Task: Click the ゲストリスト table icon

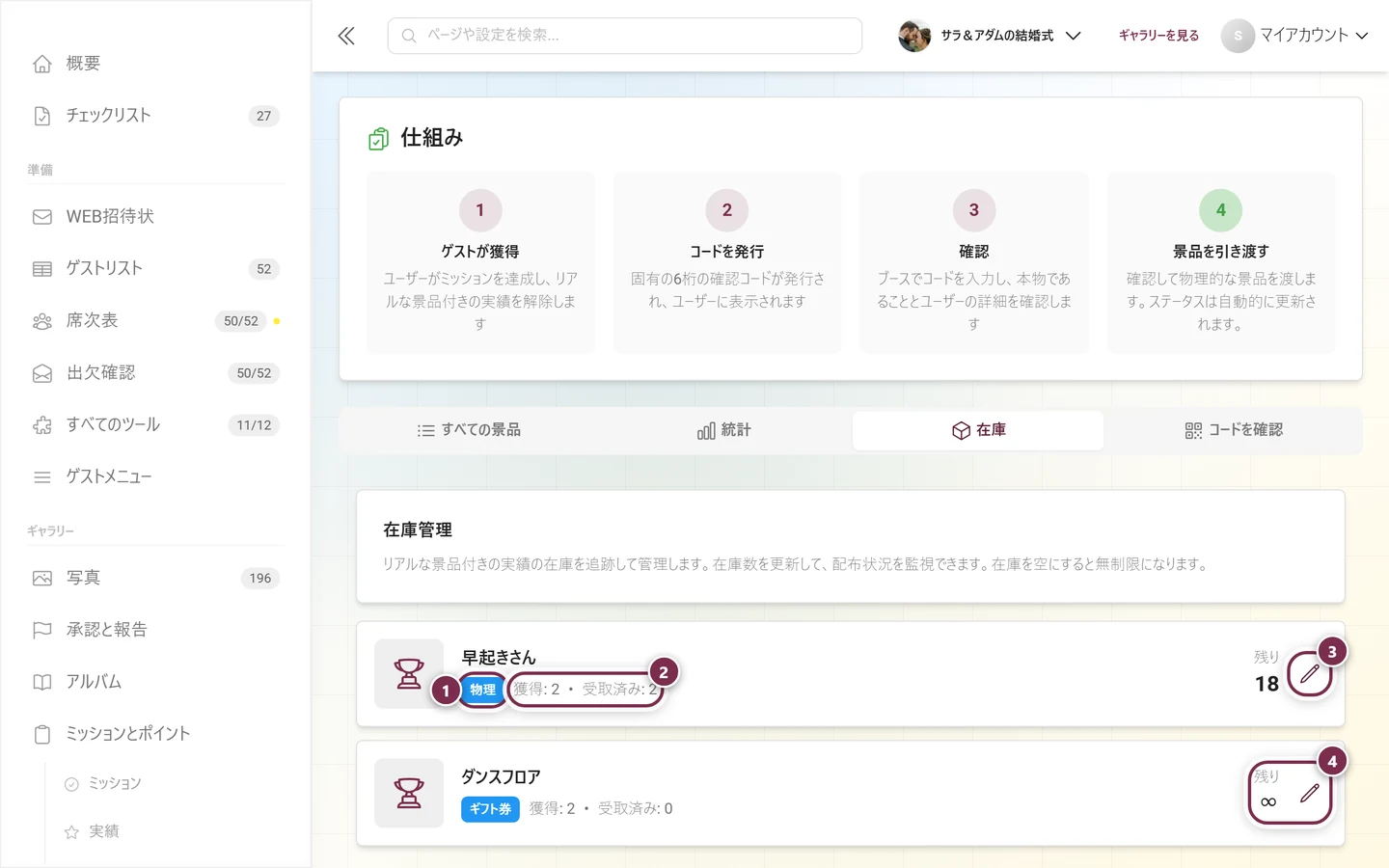Action: (42, 269)
